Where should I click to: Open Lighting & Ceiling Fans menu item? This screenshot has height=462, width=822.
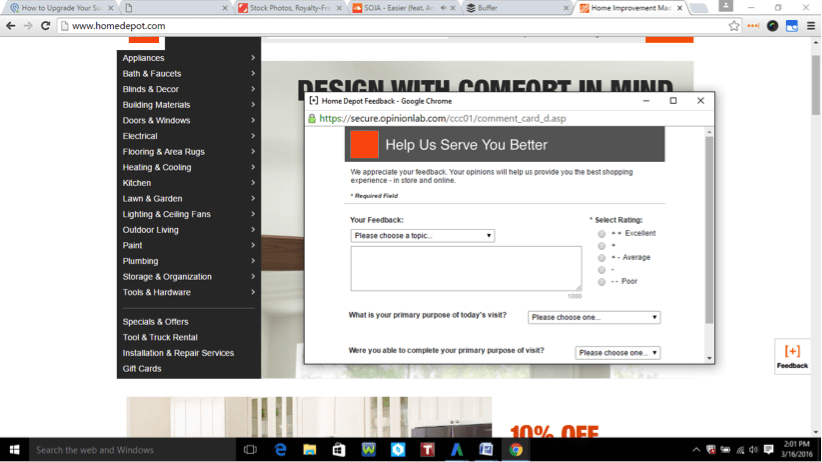coord(189,214)
